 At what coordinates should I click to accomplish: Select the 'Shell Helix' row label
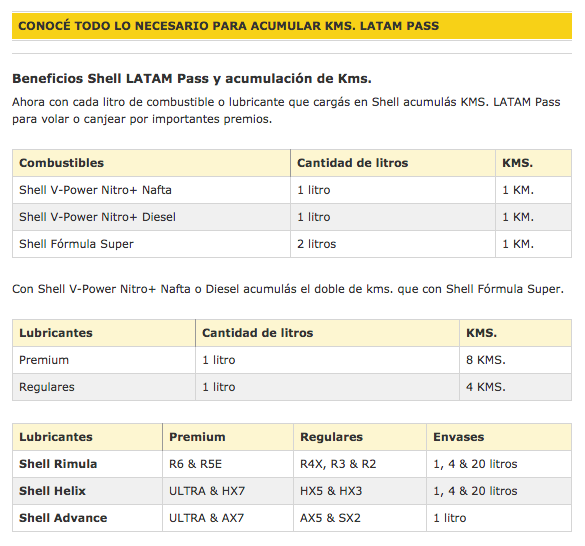[87, 491]
